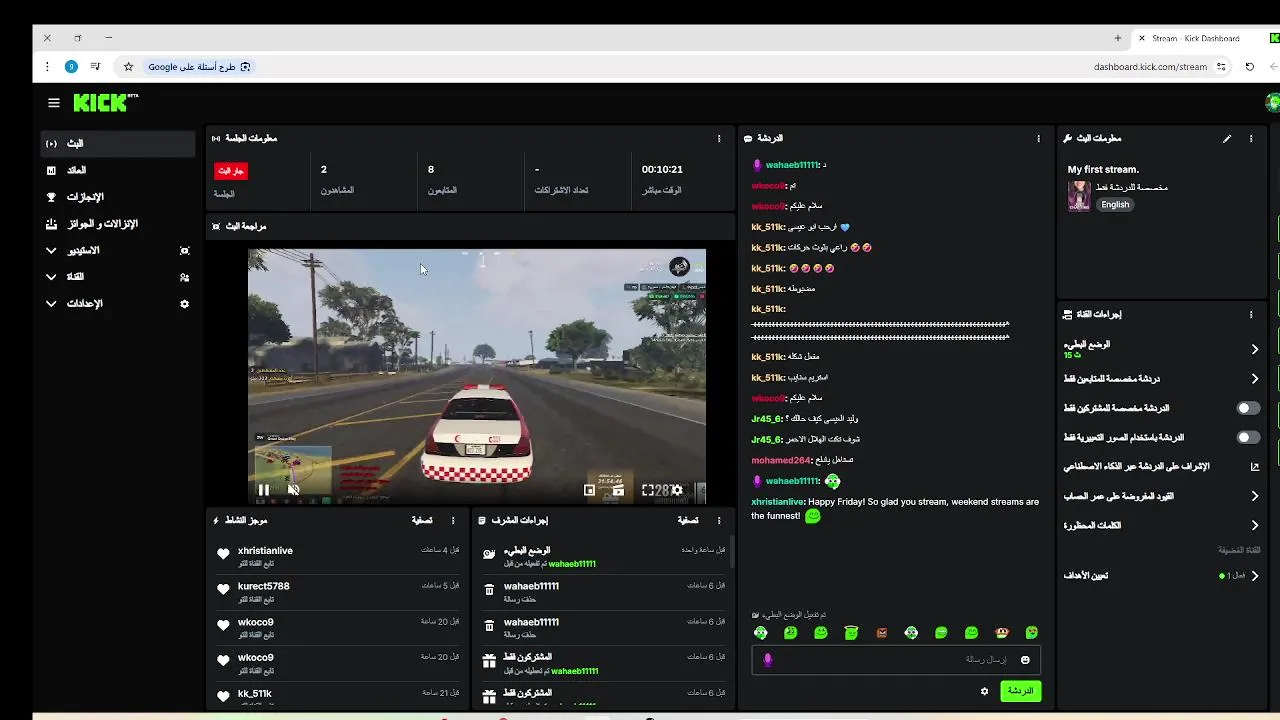This screenshot has height=720, width=1280.
Task: Open three-dot menu of الدردشة panel
Action: (1038, 139)
